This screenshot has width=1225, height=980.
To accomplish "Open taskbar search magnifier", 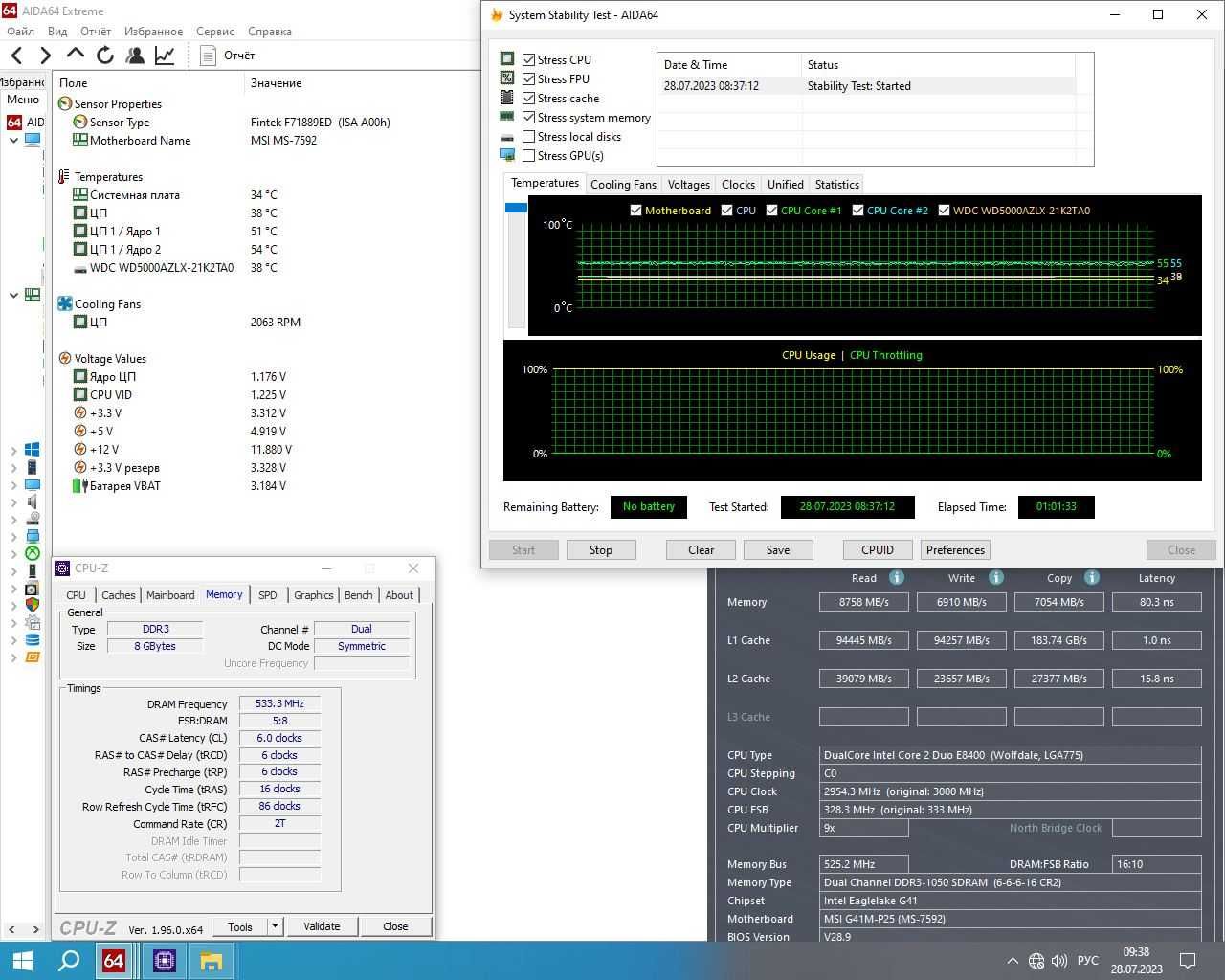I will click(69, 960).
